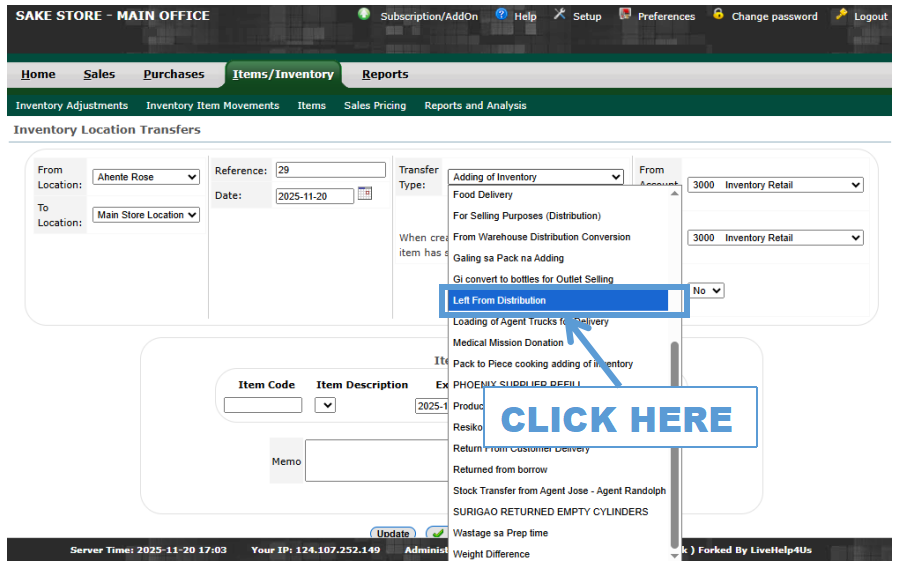
Task: Click the Help question mark icon
Action: pyautogui.click(x=502, y=15)
